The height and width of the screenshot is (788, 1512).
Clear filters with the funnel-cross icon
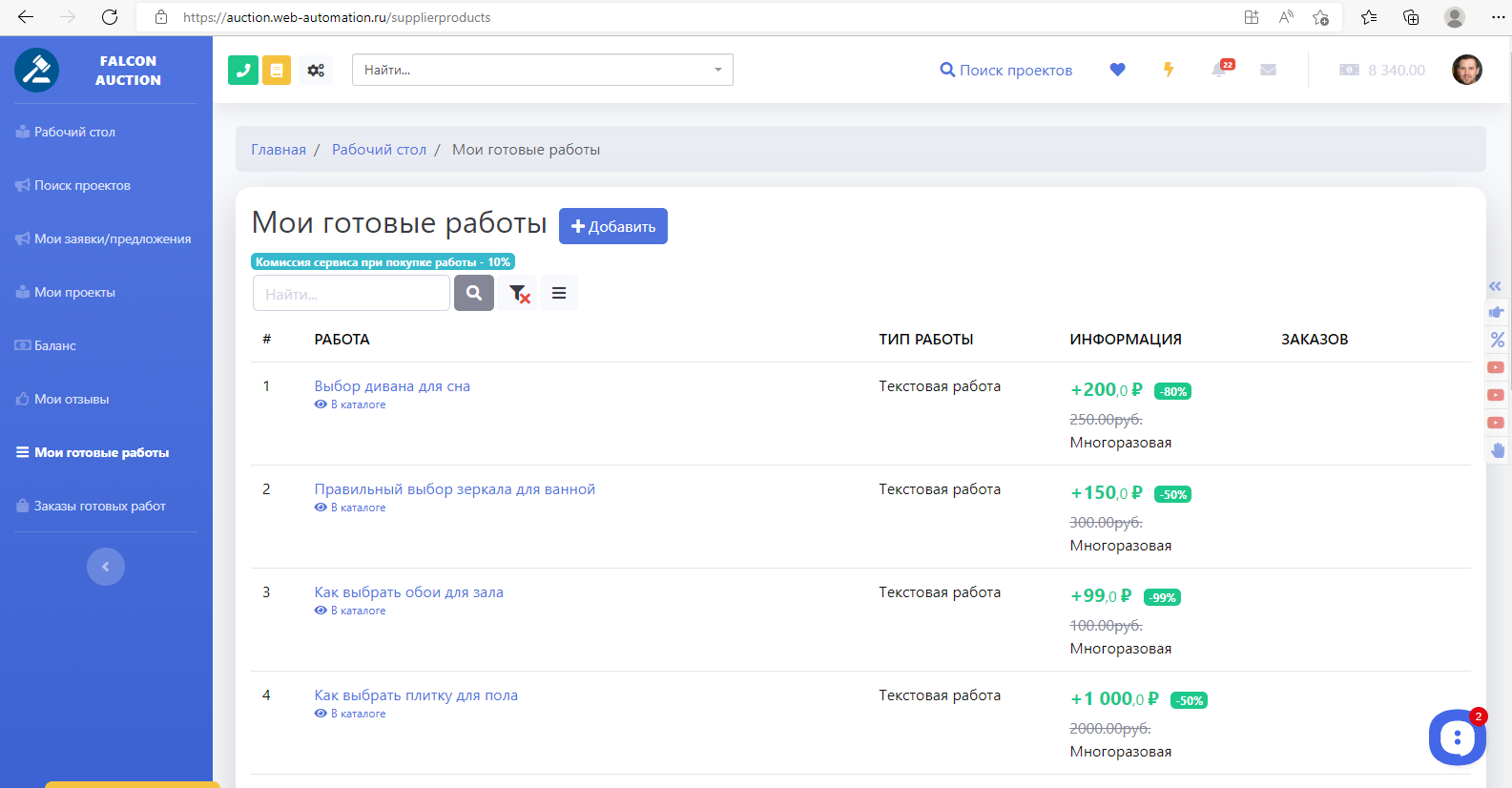point(519,293)
